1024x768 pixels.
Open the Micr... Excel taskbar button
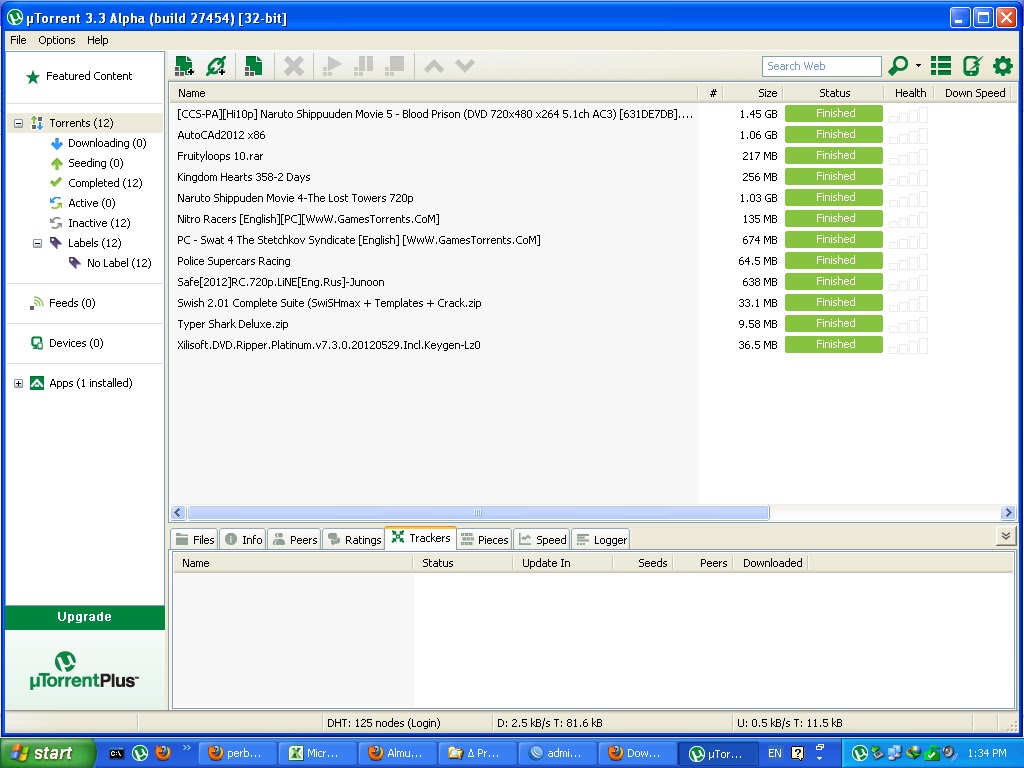click(317, 753)
